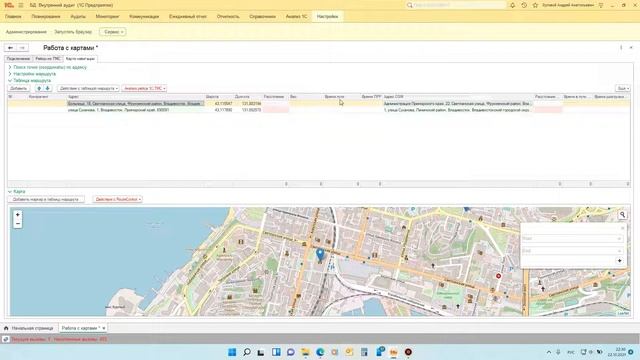Image resolution: width=640 pixels, height=360 pixels.
Task: Open the form's more options vertical dots
Action: (x=621, y=48)
